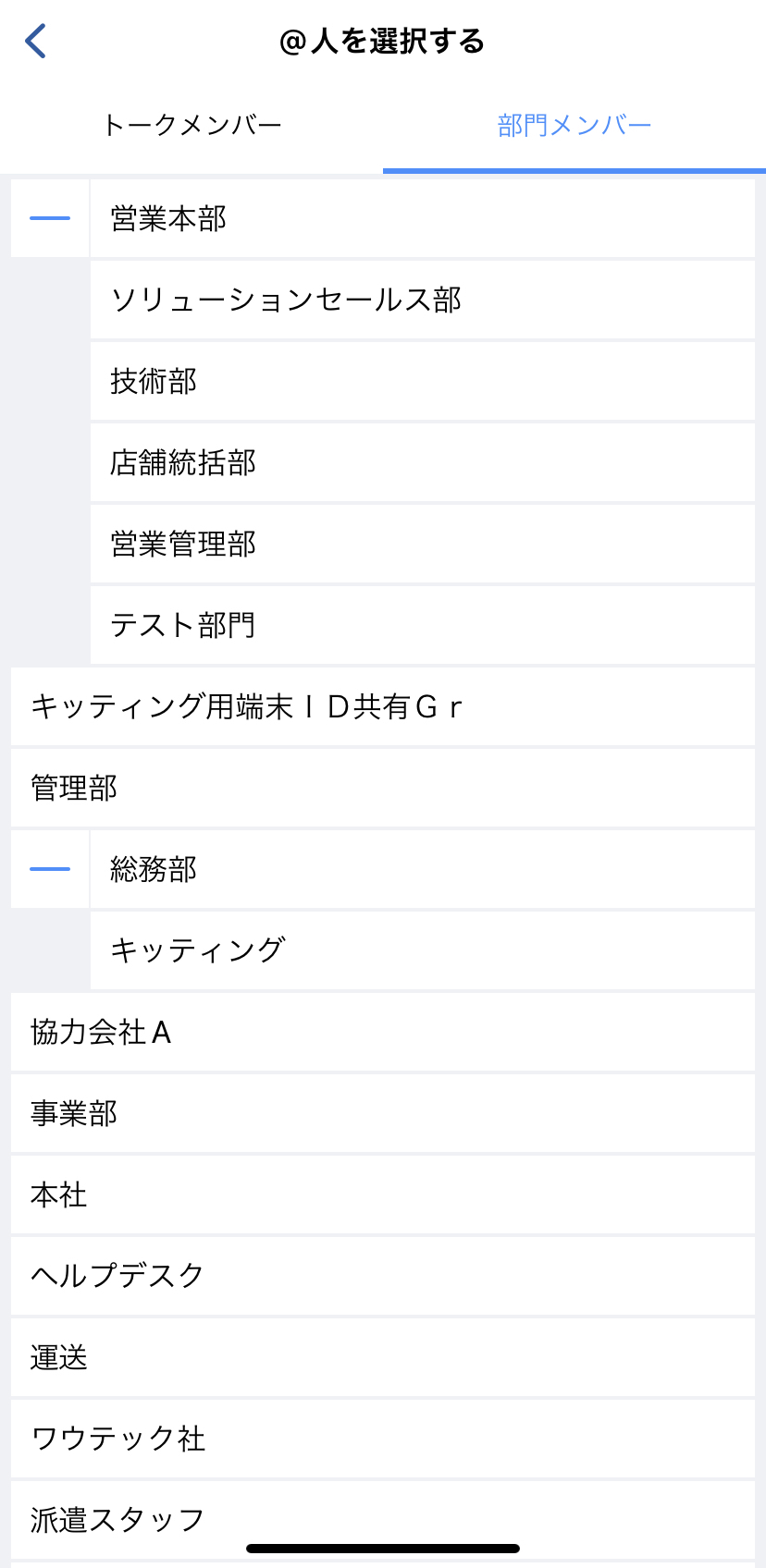Viewport: 766px width, 1568px height.
Task: Tap the ヘルプデスク department
Action: click(x=383, y=1276)
